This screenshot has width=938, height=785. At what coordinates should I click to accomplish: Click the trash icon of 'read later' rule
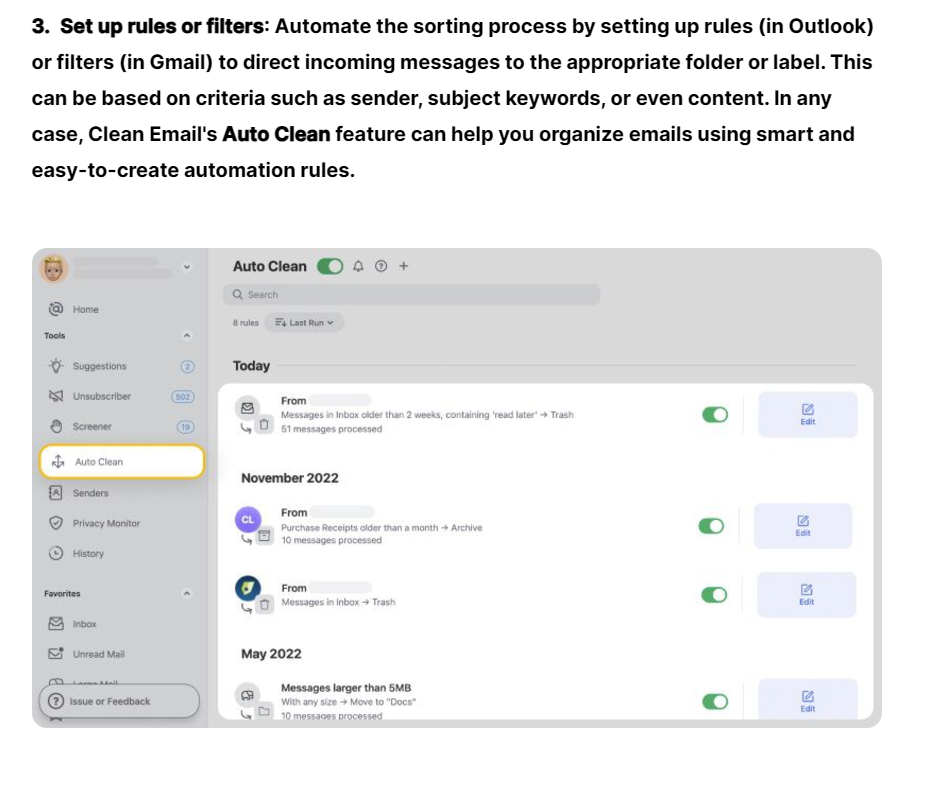[x=264, y=425]
